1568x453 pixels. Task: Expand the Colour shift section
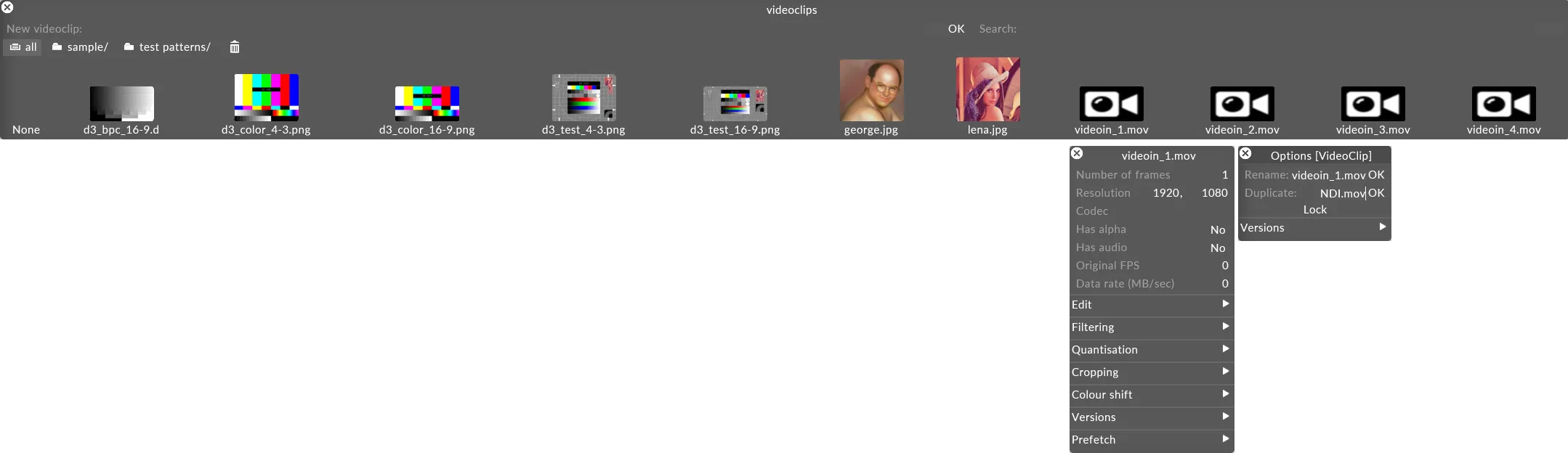[x=1152, y=395]
